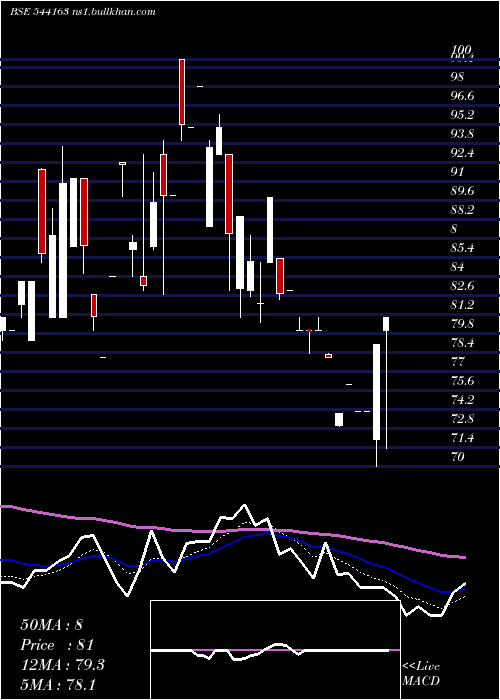Click the BSE 544168 chart title
The image size is (500, 700).
pos(39,12)
